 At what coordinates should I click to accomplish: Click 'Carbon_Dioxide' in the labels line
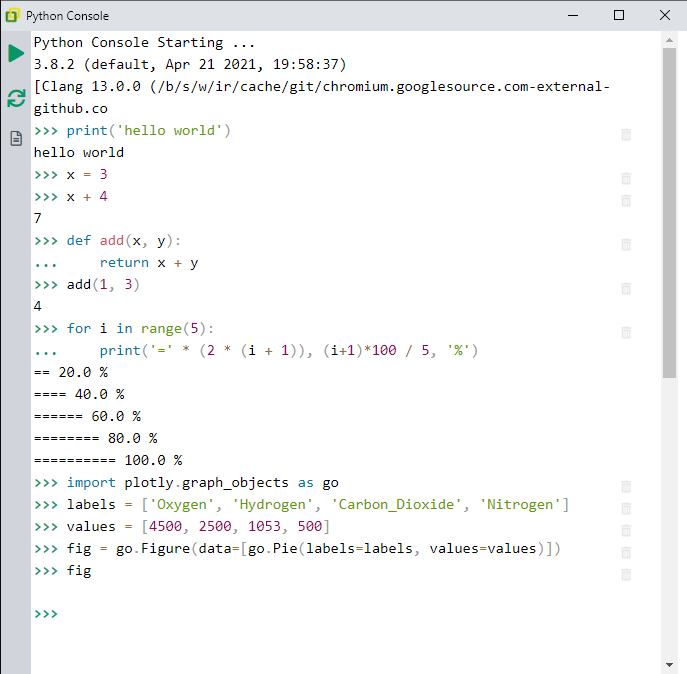(x=396, y=504)
